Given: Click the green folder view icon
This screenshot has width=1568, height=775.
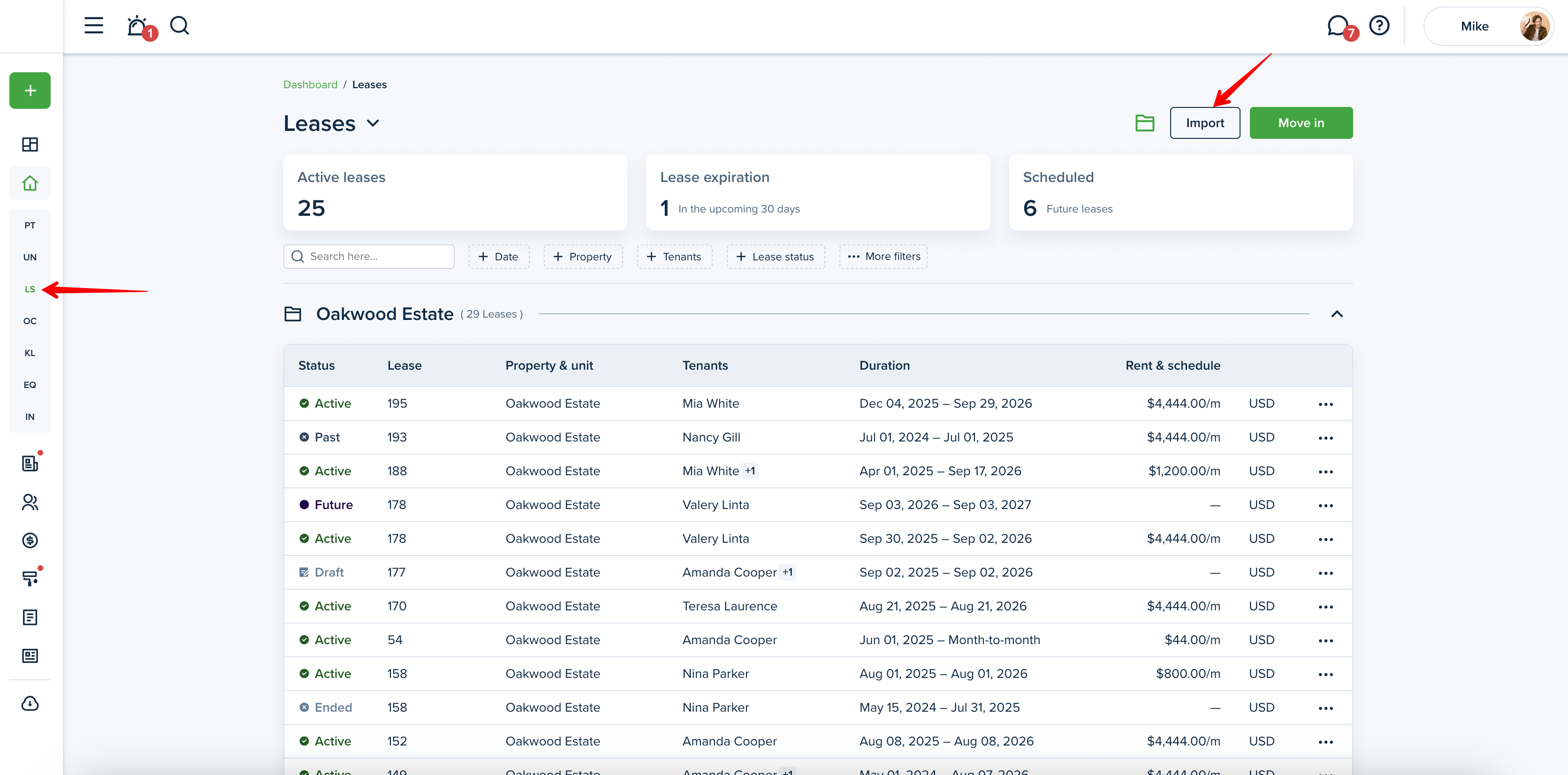Looking at the screenshot, I should (x=1144, y=123).
